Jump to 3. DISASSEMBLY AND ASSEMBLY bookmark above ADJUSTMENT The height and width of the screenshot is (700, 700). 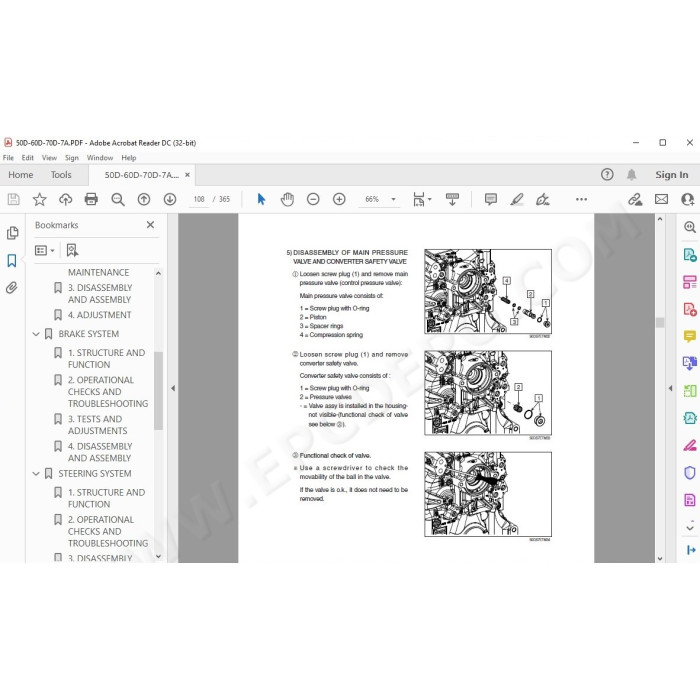tap(100, 293)
